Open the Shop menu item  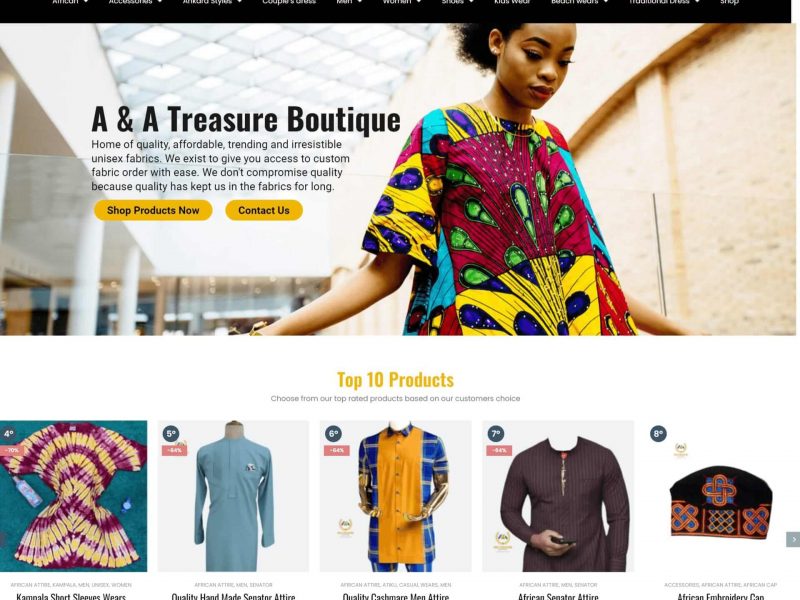pyautogui.click(x=730, y=2)
